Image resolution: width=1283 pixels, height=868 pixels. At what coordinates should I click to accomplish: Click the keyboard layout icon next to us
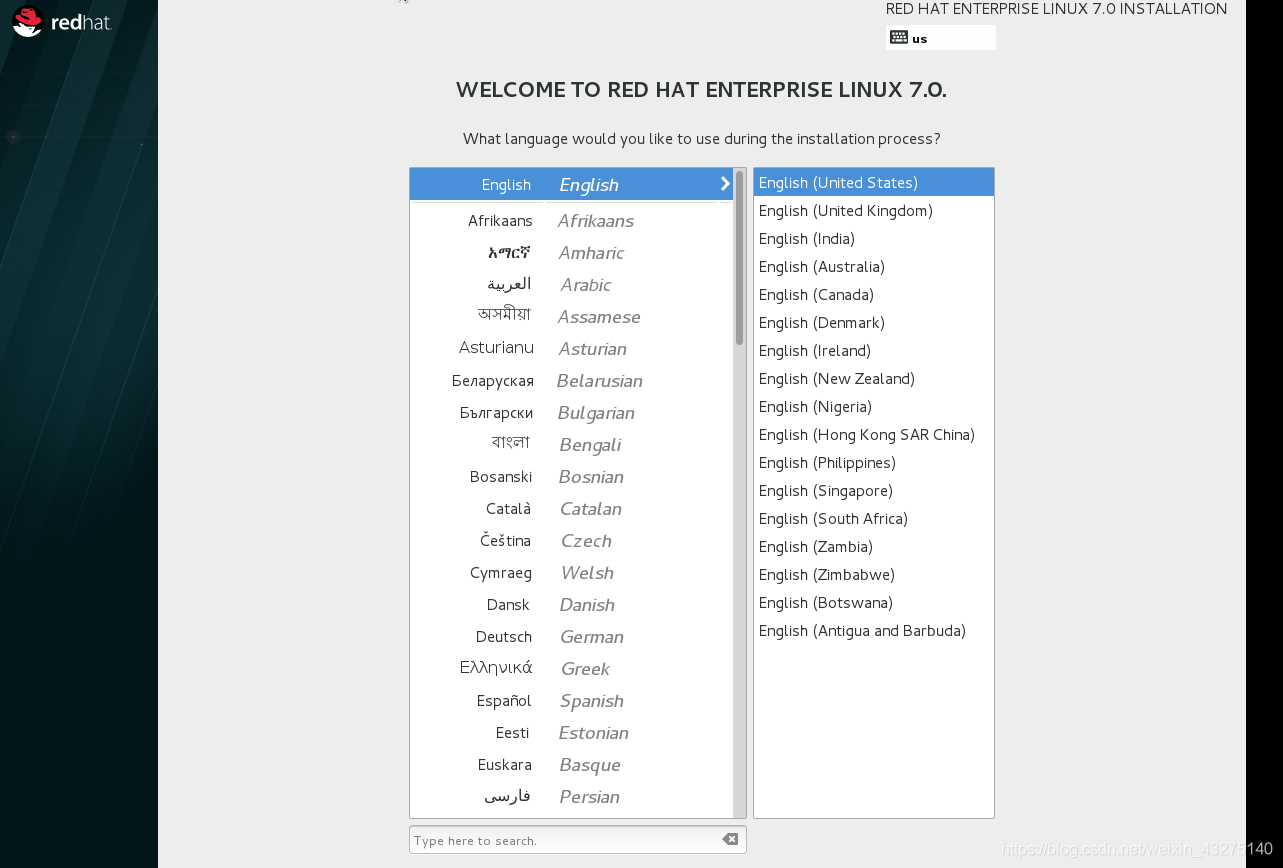click(898, 38)
